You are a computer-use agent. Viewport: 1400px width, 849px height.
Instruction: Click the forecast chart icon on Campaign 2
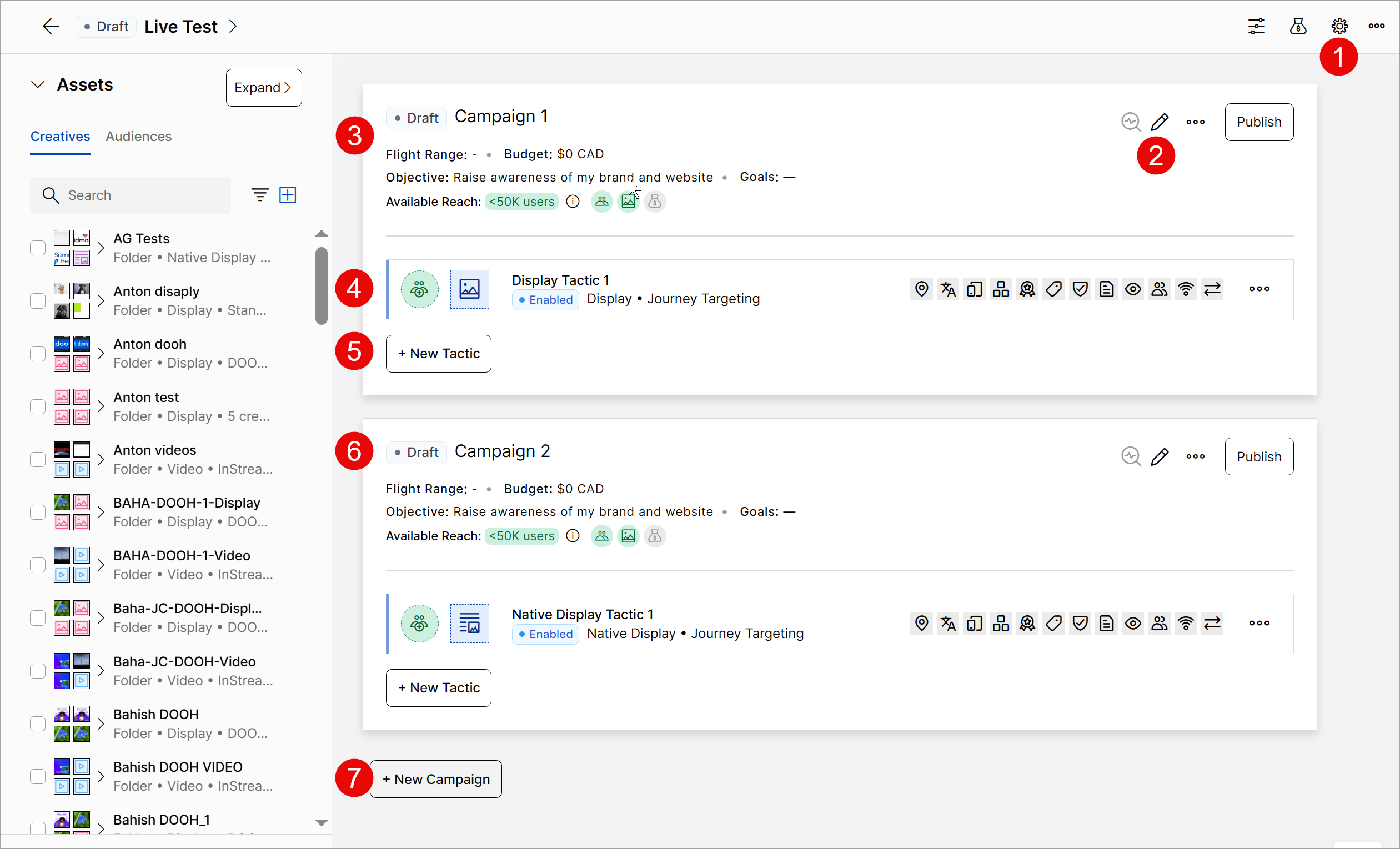click(x=1131, y=456)
